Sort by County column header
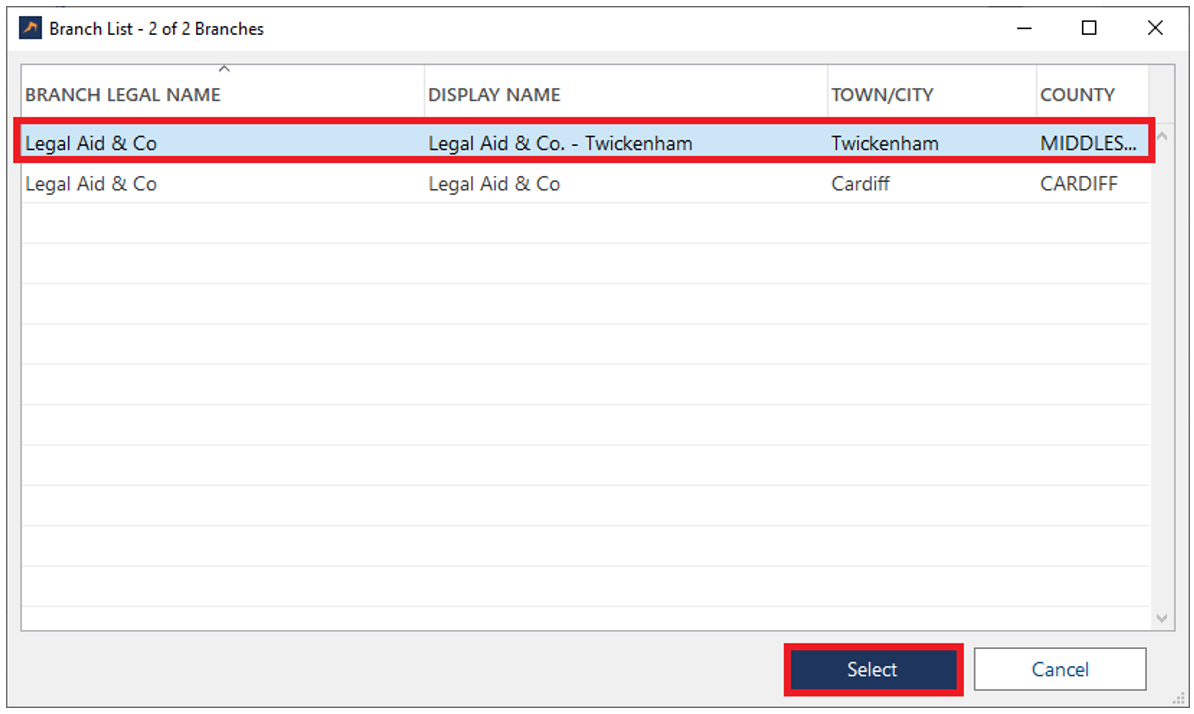 [1077, 95]
